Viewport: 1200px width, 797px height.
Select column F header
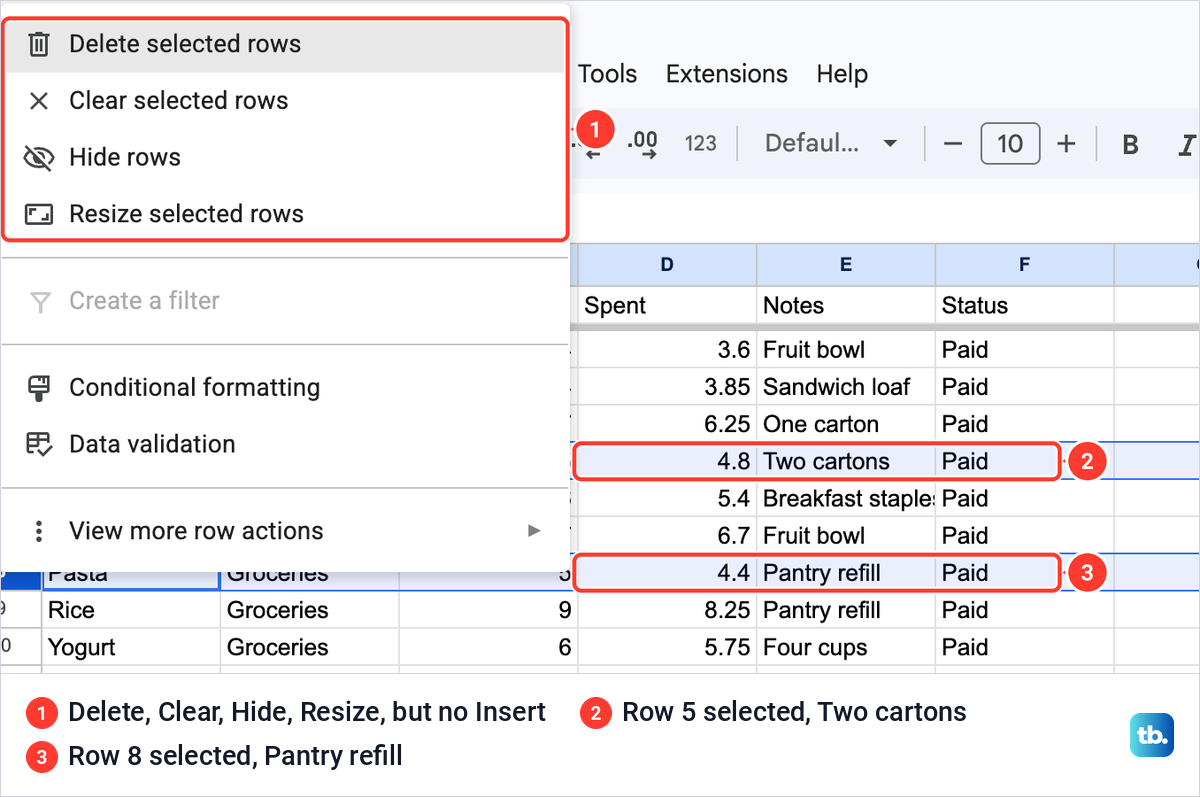(1025, 265)
